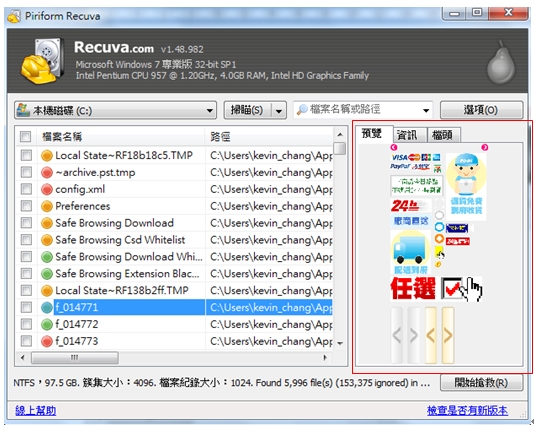
Task: Click the Piriform Recuva title bar icon
Action: [14, 16]
